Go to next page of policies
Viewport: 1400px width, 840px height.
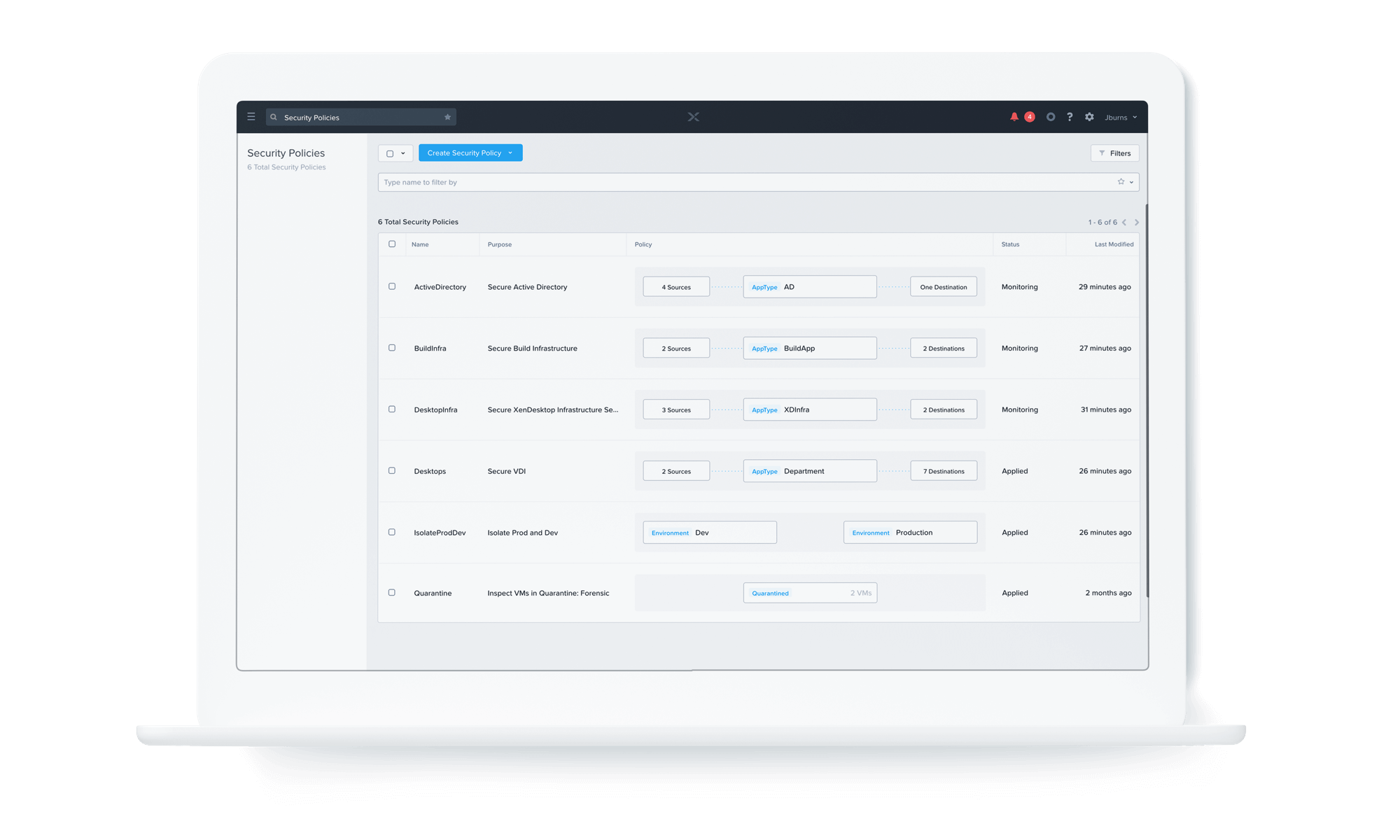coord(1136,223)
